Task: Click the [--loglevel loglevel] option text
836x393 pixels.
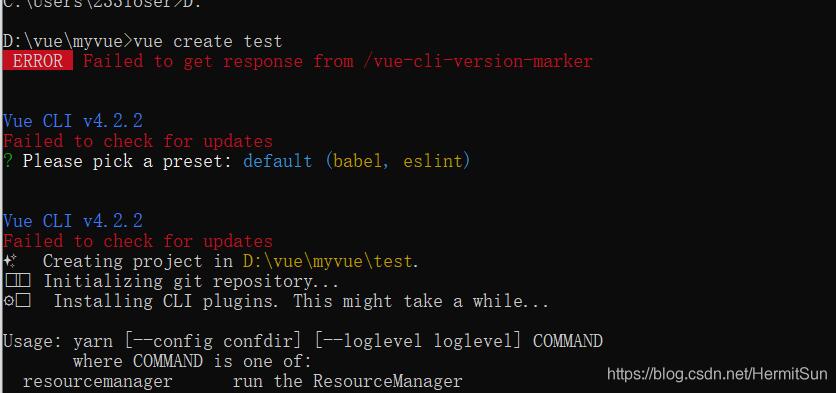Action: click(417, 341)
